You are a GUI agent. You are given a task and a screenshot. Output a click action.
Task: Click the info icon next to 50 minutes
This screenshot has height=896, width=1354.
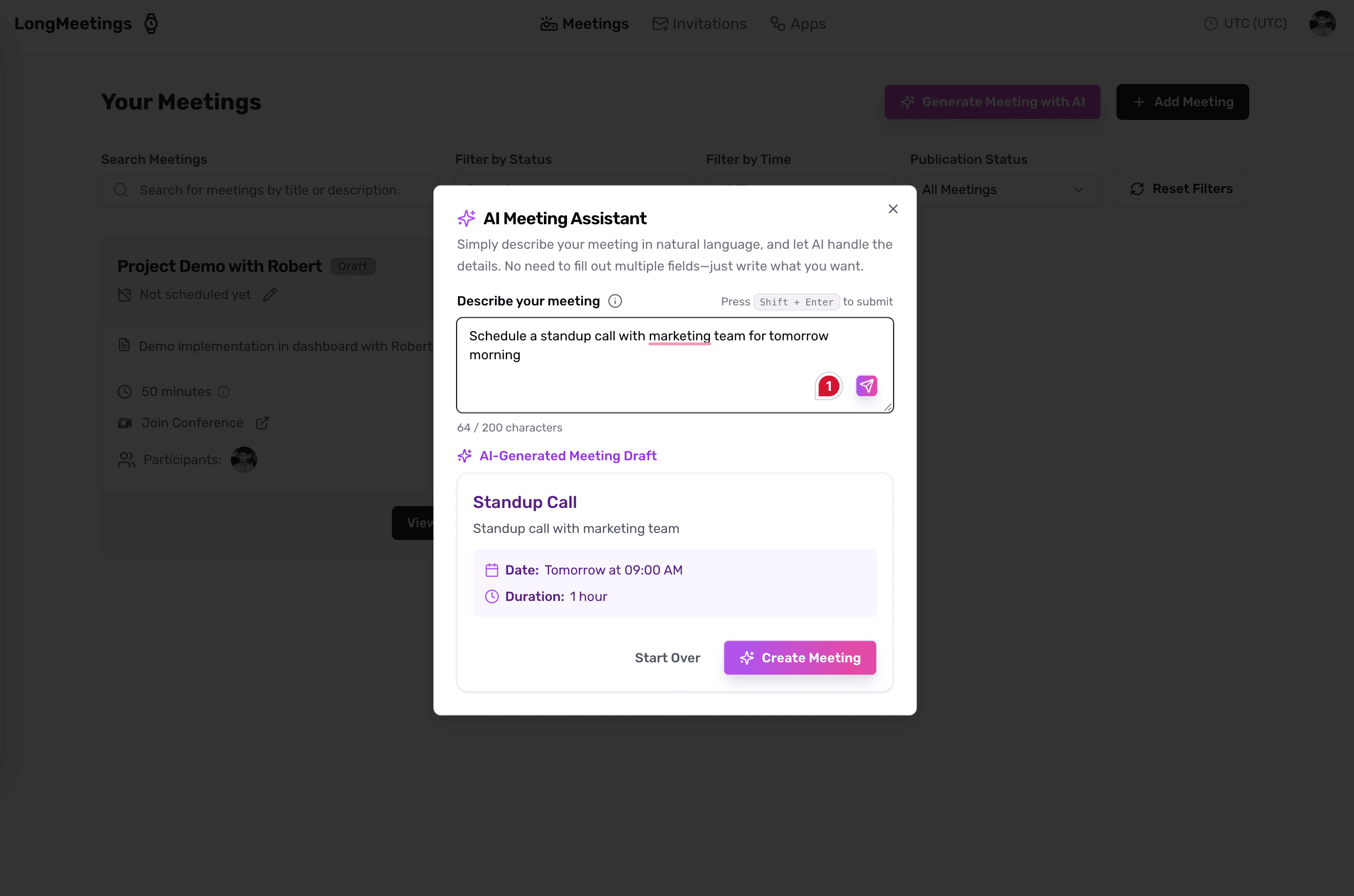(x=224, y=392)
